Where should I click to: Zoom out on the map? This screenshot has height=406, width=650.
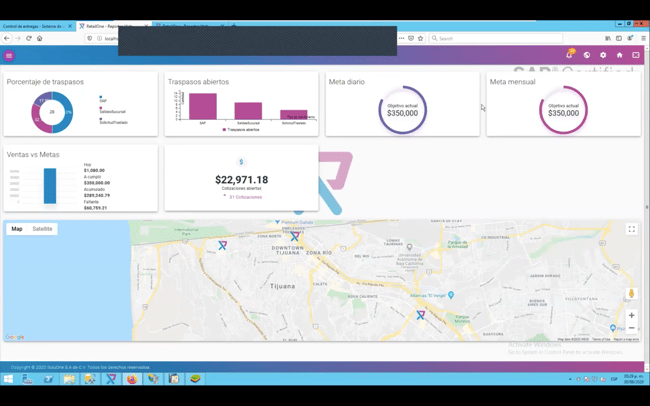(x=631, y=328)
